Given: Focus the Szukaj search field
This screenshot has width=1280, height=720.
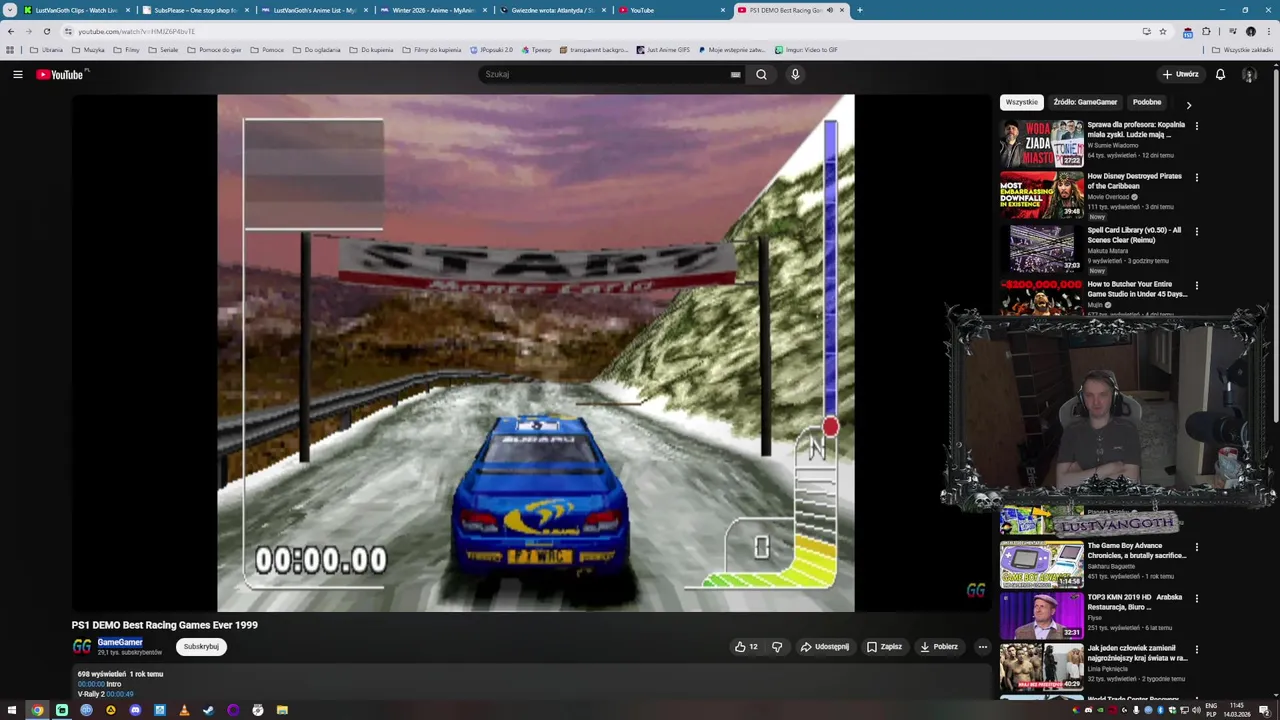Looking at the screenshot, I should point(605,74).
